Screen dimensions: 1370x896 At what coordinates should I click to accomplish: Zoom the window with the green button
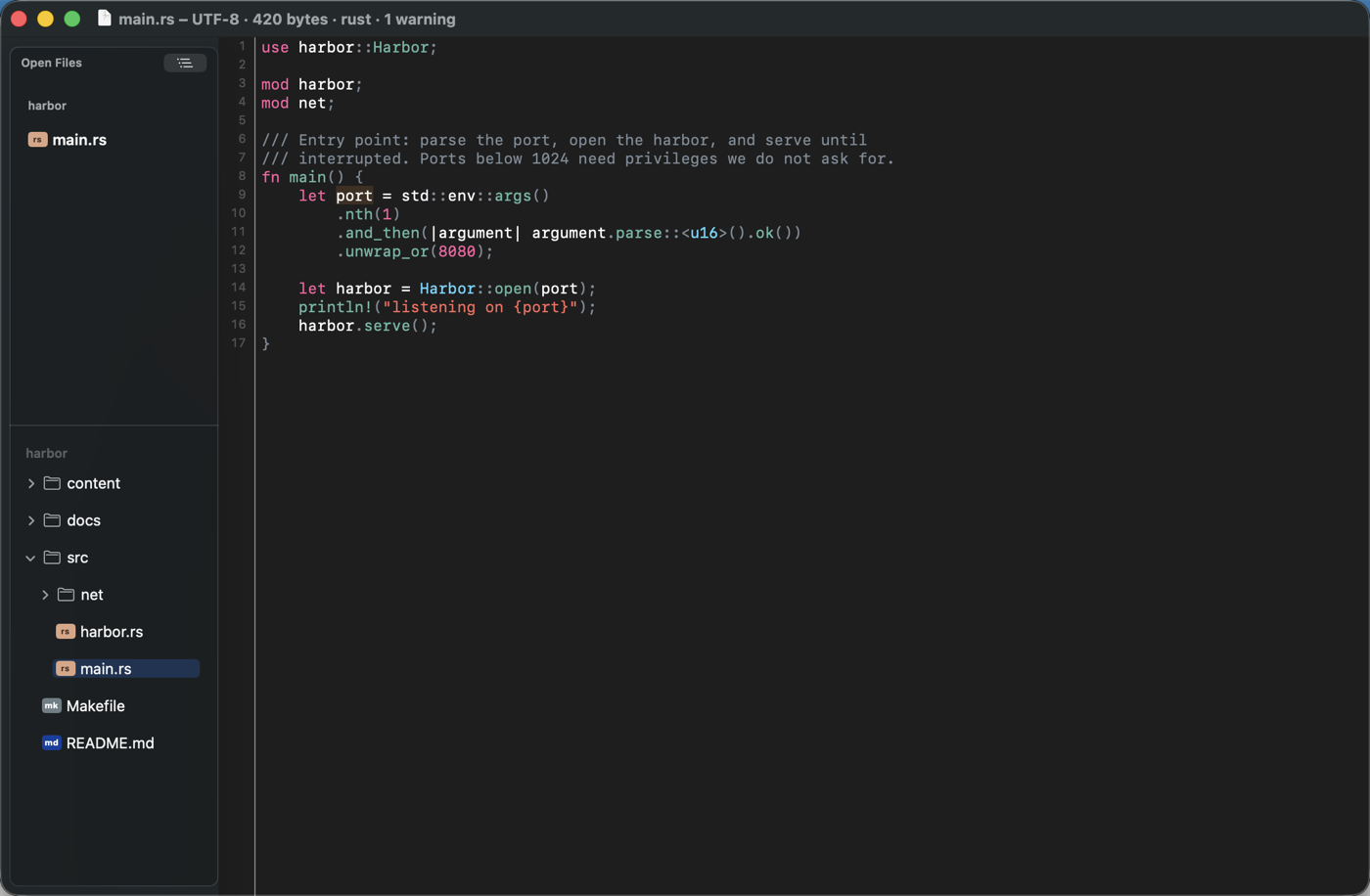click(71, 19)
